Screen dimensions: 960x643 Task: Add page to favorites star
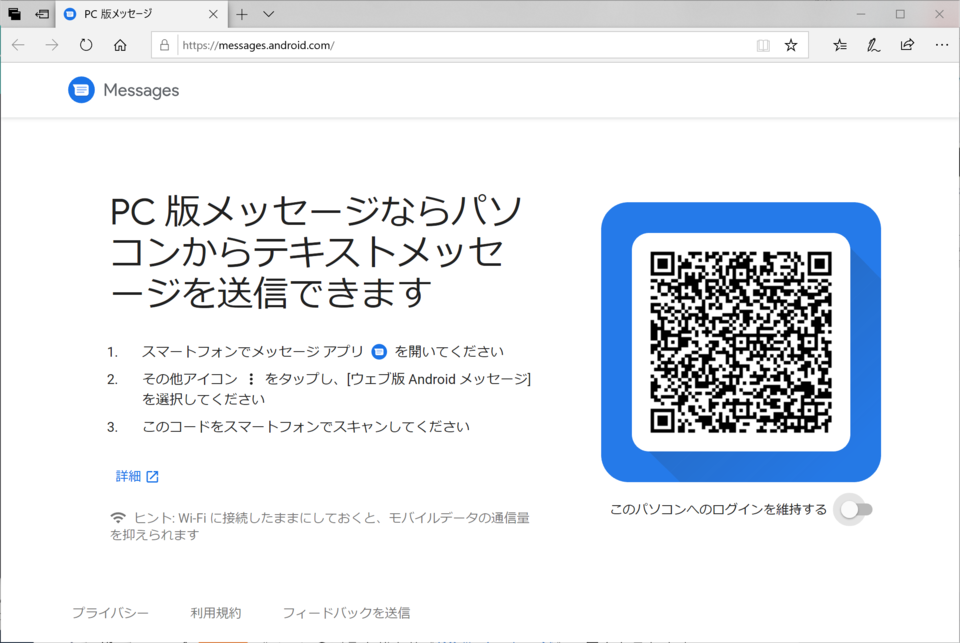(791, 45)
